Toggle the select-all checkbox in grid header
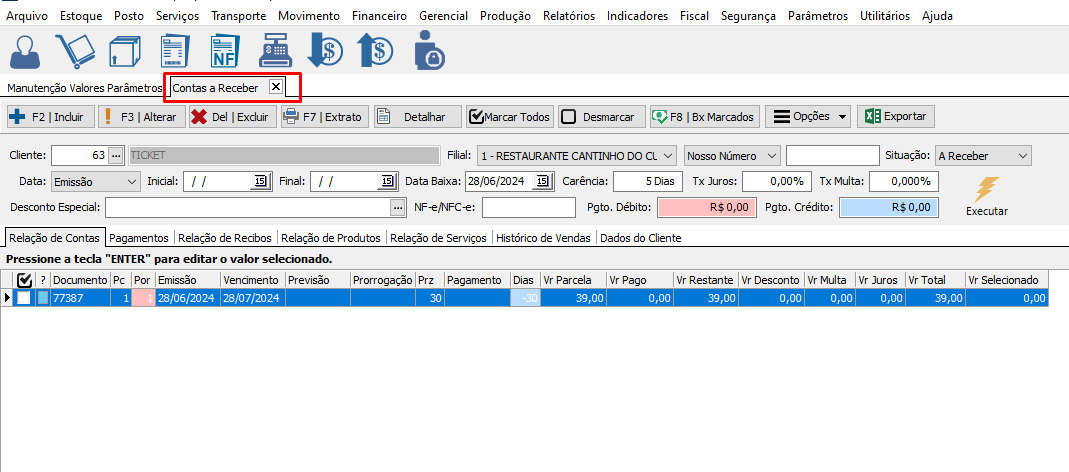The width and height of the screenshot is (1069, 472). [25, 281]
